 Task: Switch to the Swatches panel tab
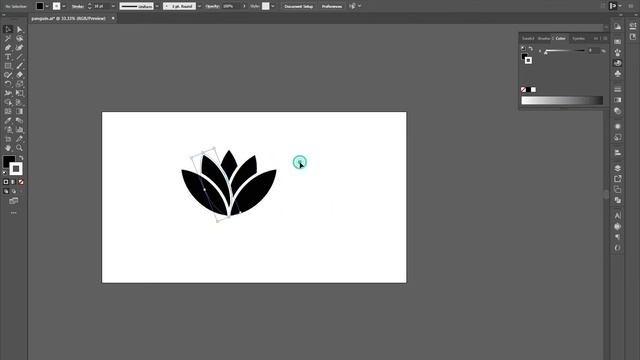(x=528, y=38)
